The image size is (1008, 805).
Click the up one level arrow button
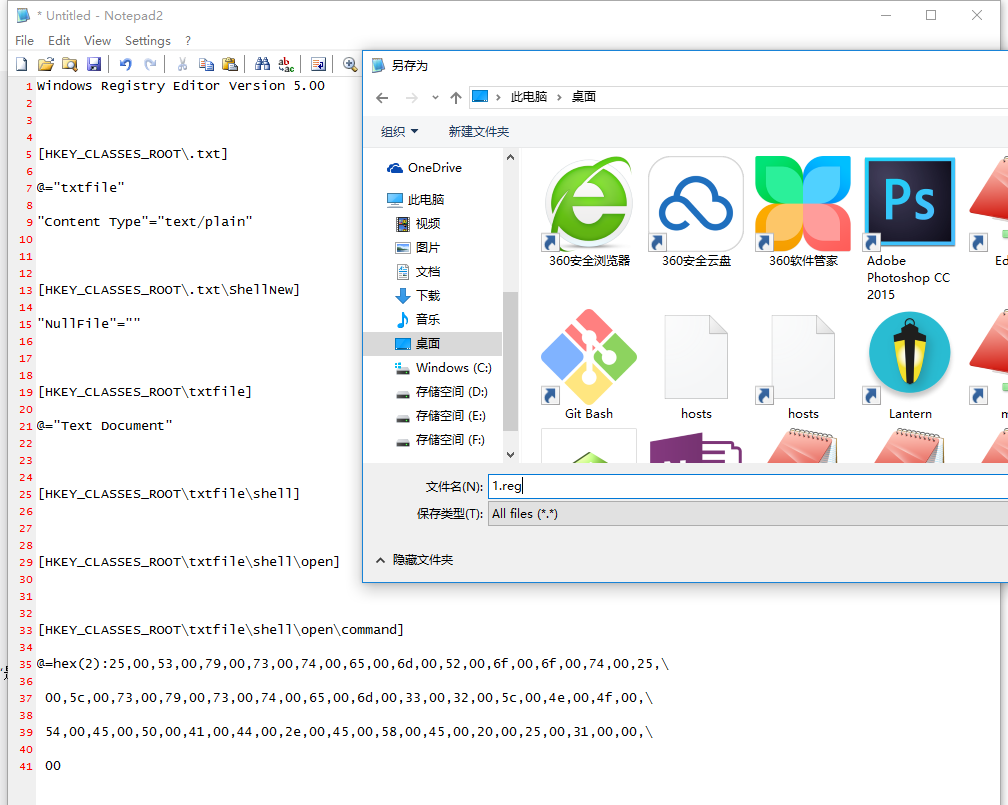[456, 97]
